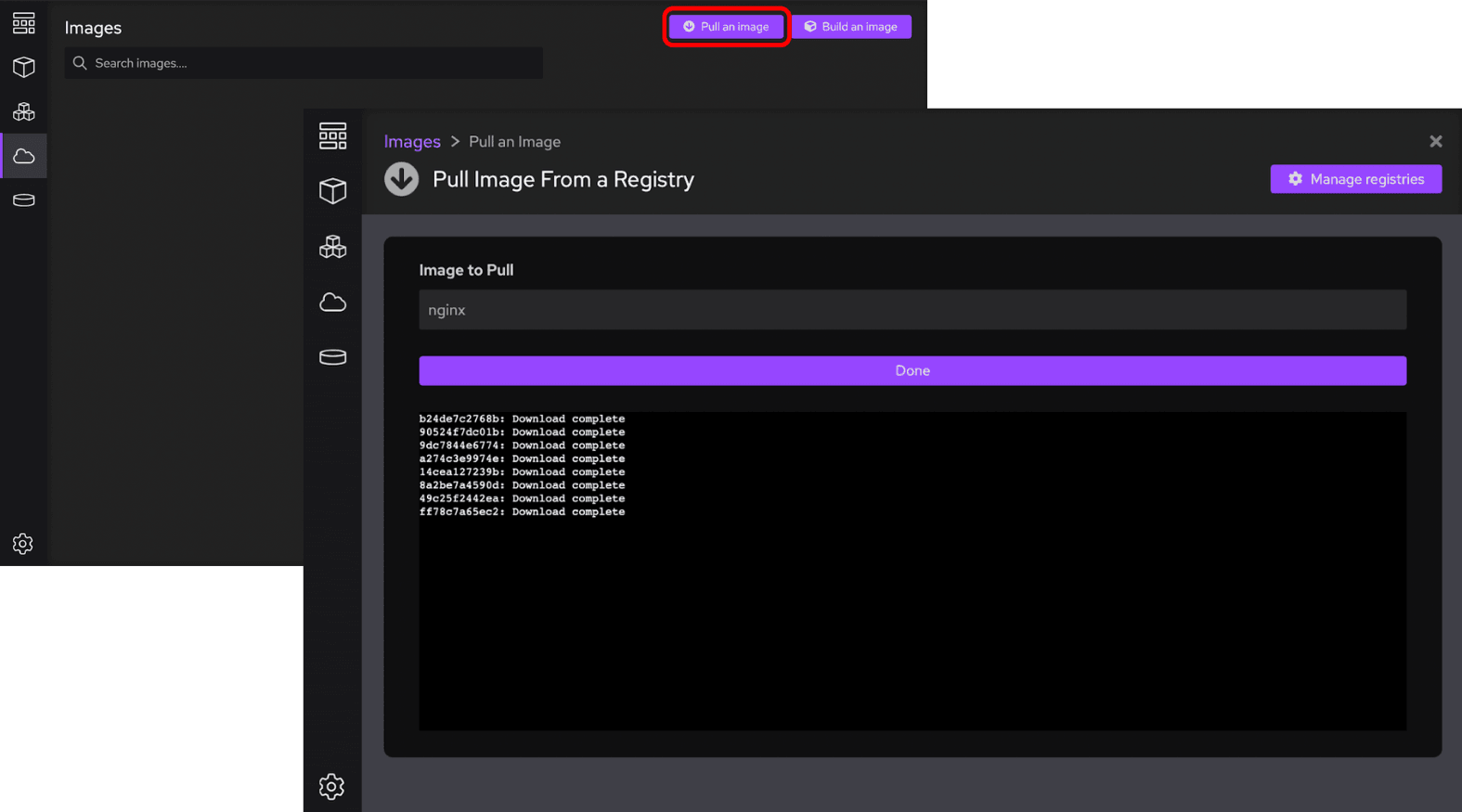The image size is (1462, 812).
Task: Open Settings gear in the Pull Image window sidebar
Action: 331,787
